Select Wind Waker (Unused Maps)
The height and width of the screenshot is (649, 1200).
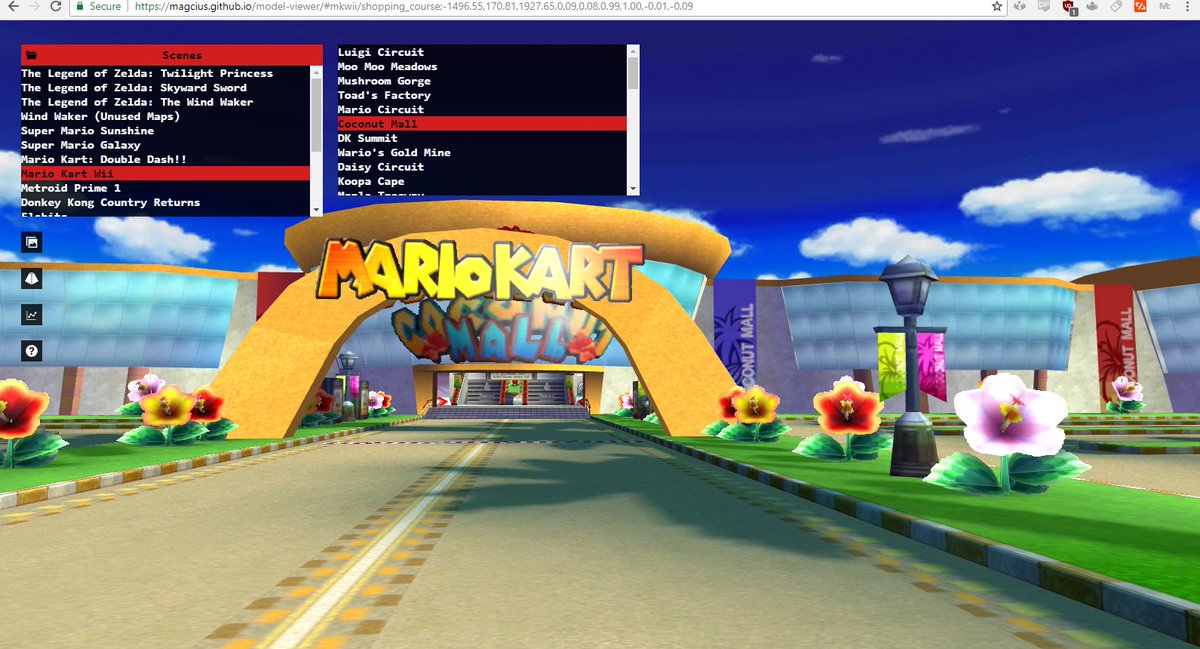tap(166, 116)
